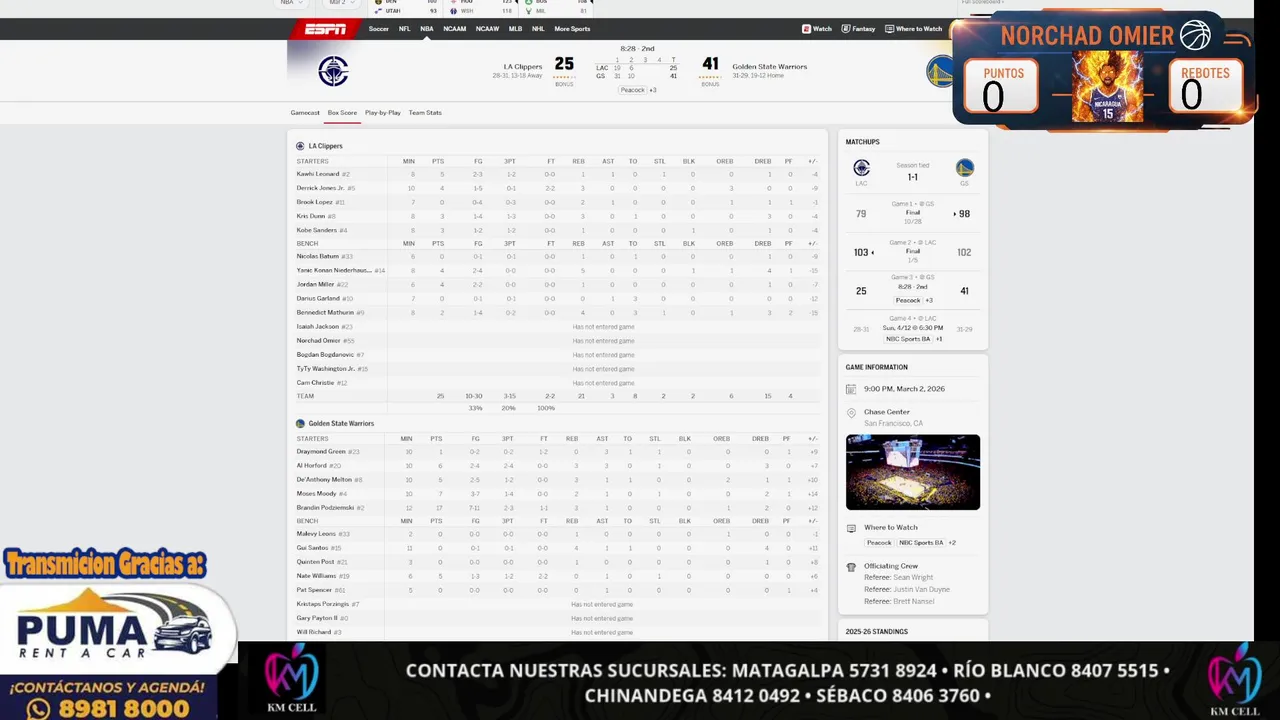This screenshot has width=1280, height=720.
Task: Open Fantasy from the ESPN nav bar
Action: coord(859,29)
